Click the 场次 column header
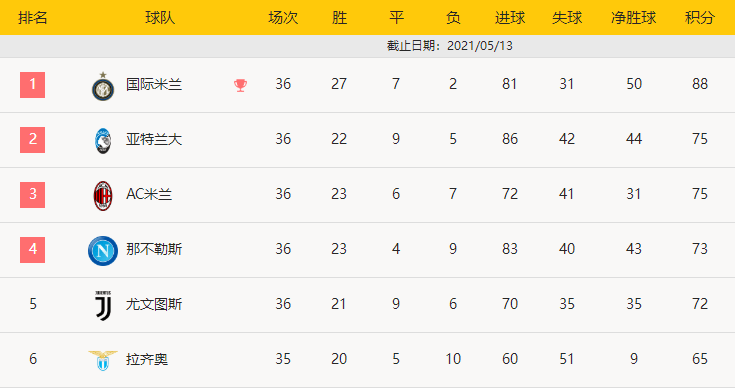This screenshot has width=735, height=388. (x=283, y=18)
